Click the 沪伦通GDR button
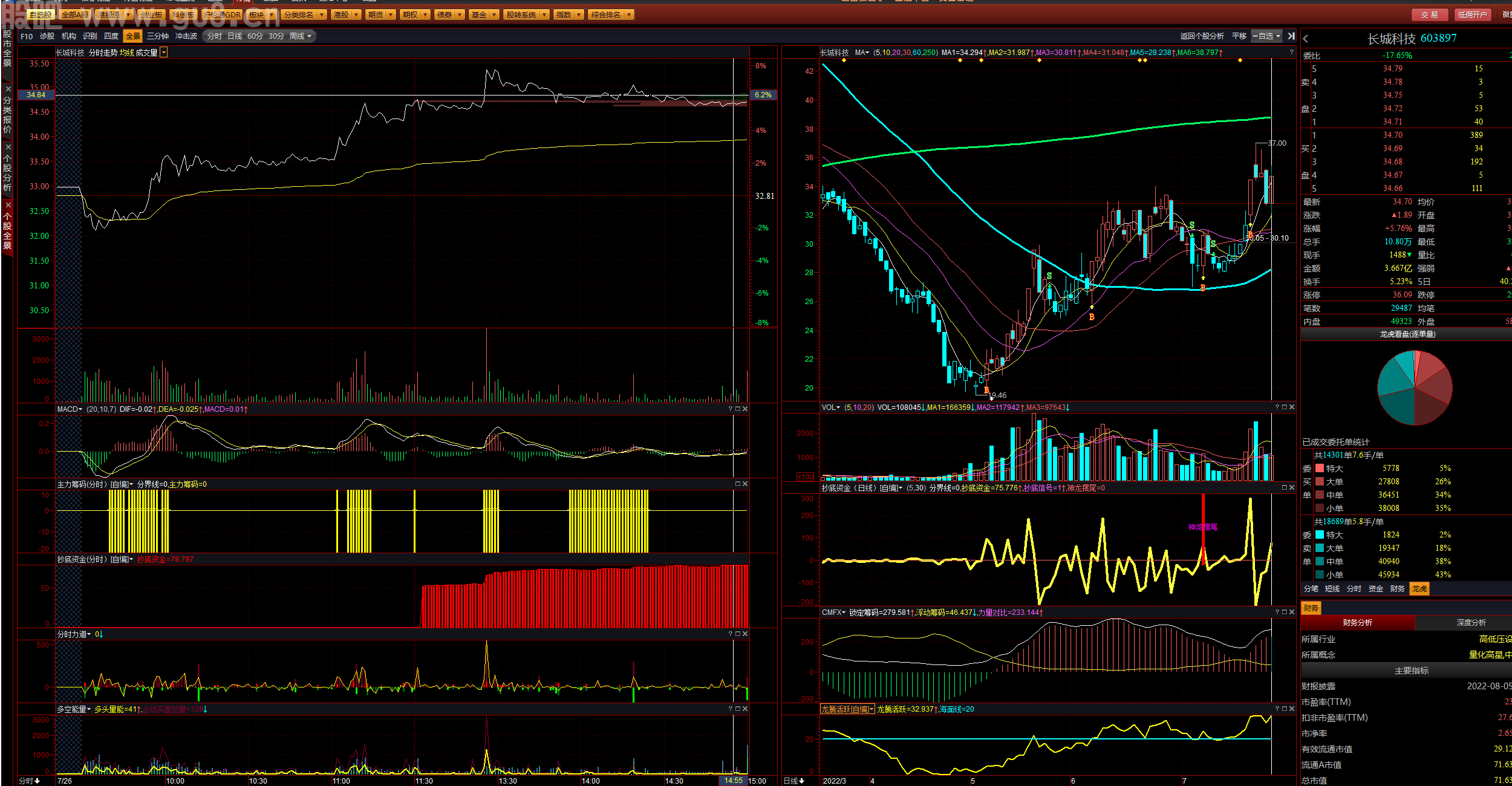 tap(222, 15)
